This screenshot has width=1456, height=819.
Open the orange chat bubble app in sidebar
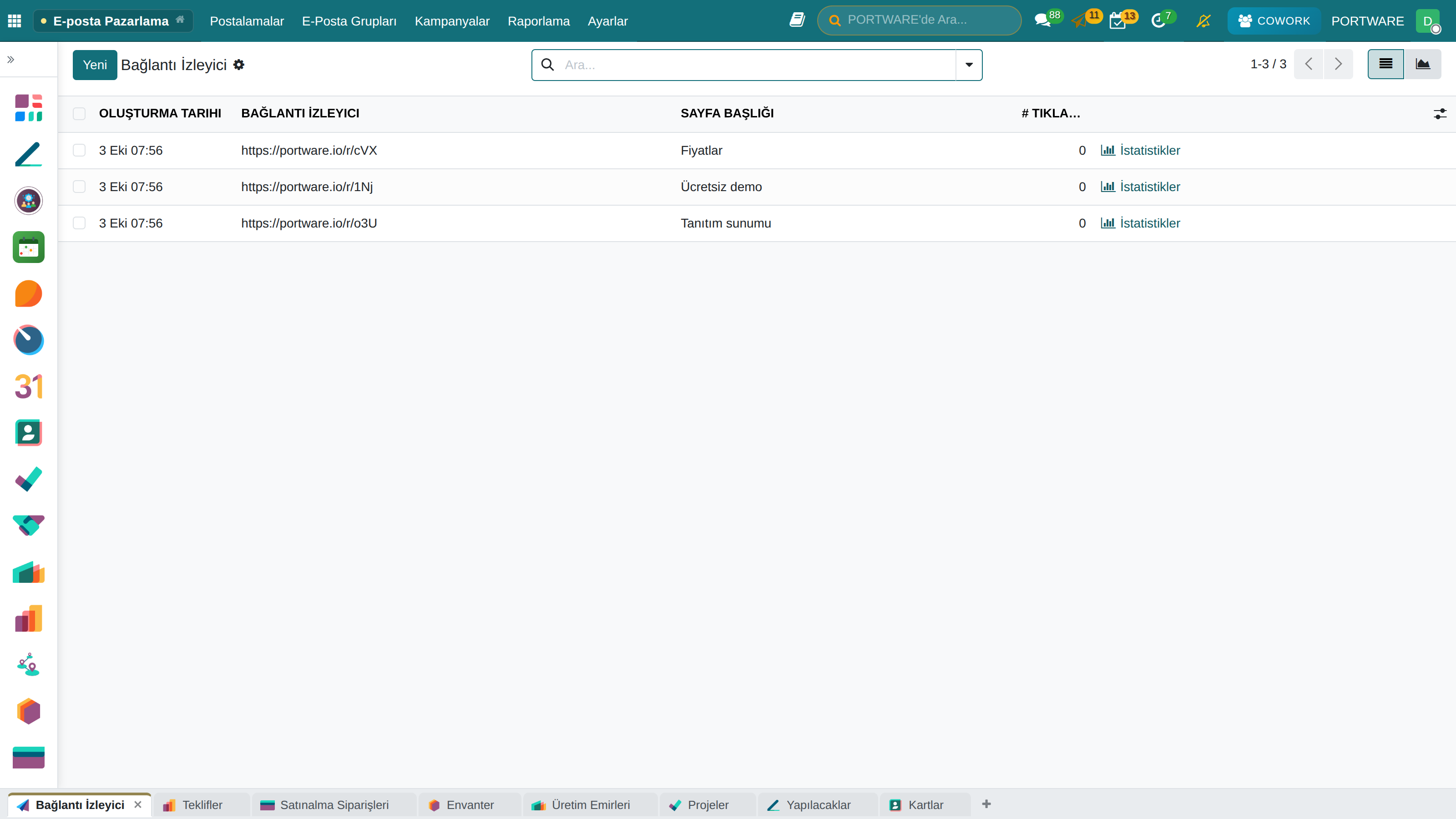[28, 293]
